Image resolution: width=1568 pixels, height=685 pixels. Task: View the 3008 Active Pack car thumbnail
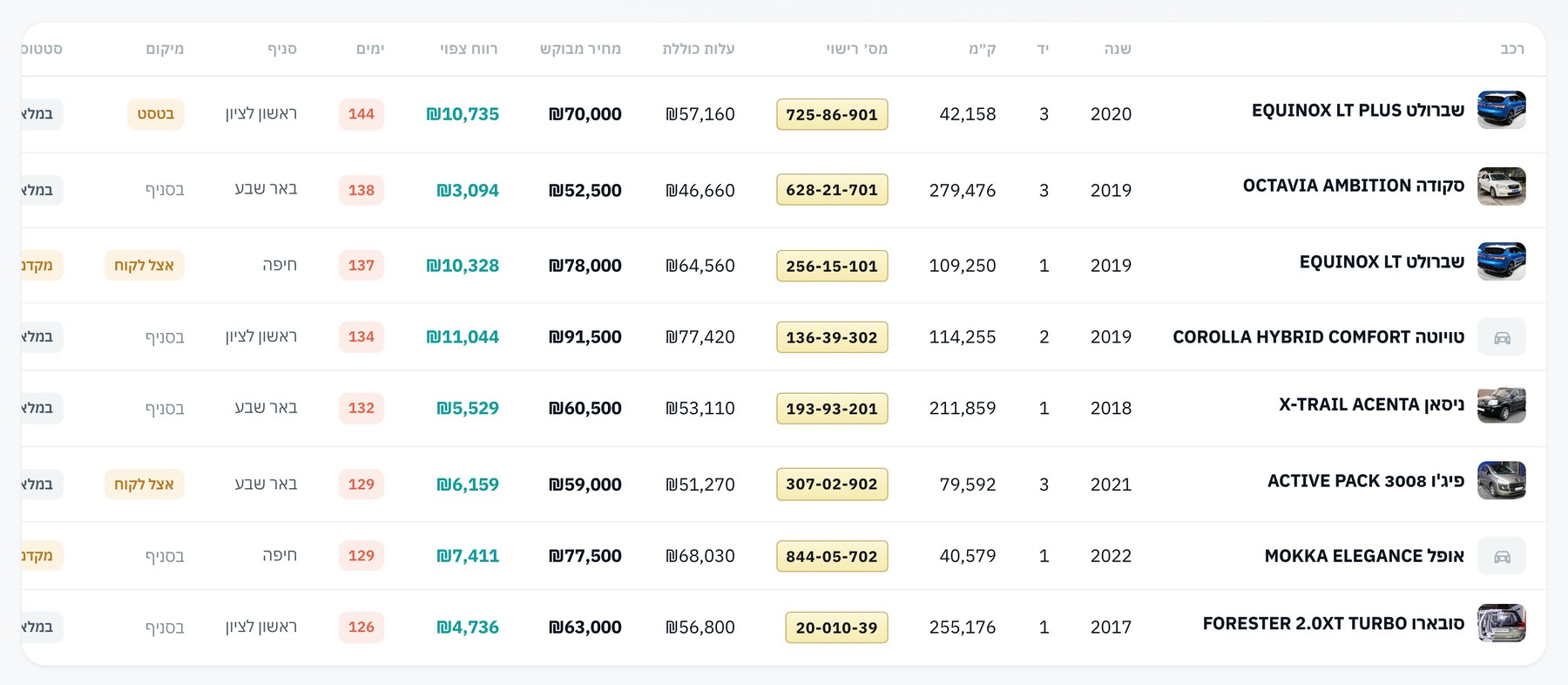click(x=1502, y=480)
